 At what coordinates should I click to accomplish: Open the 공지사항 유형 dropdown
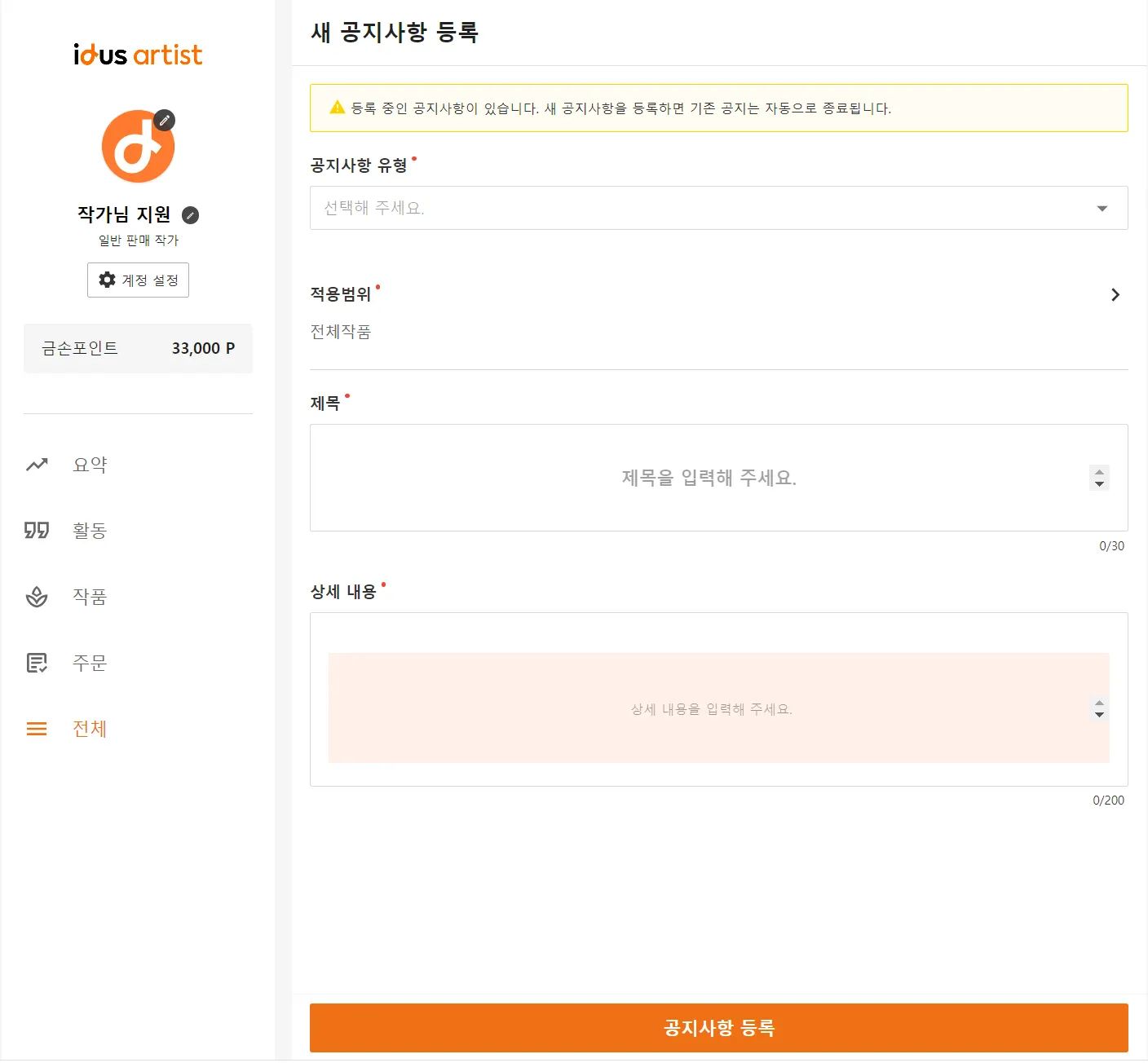click(x=718, y=208)
